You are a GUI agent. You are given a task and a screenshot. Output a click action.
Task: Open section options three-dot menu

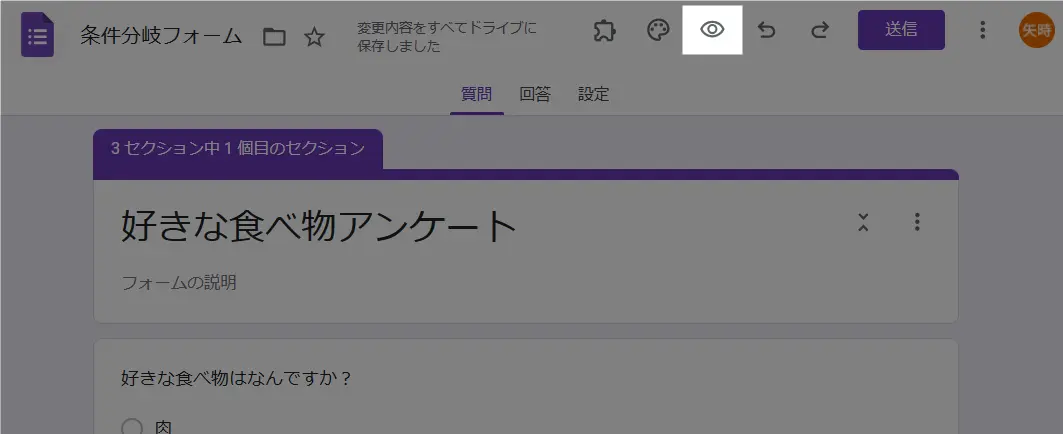click(x=917, y=222)
